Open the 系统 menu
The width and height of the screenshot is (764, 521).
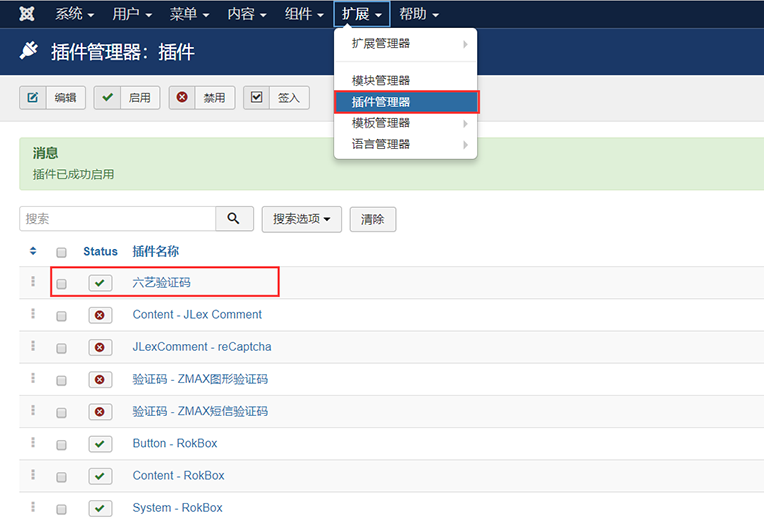point(75,14)
